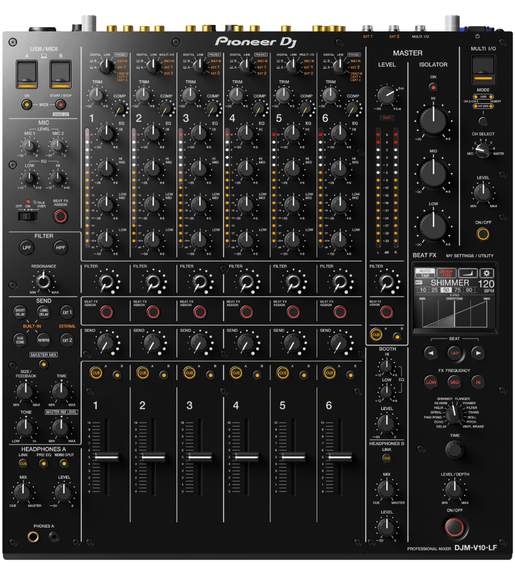Select the FX FREQUENCY HI button

pyautogui.click(x=478, y=382)
